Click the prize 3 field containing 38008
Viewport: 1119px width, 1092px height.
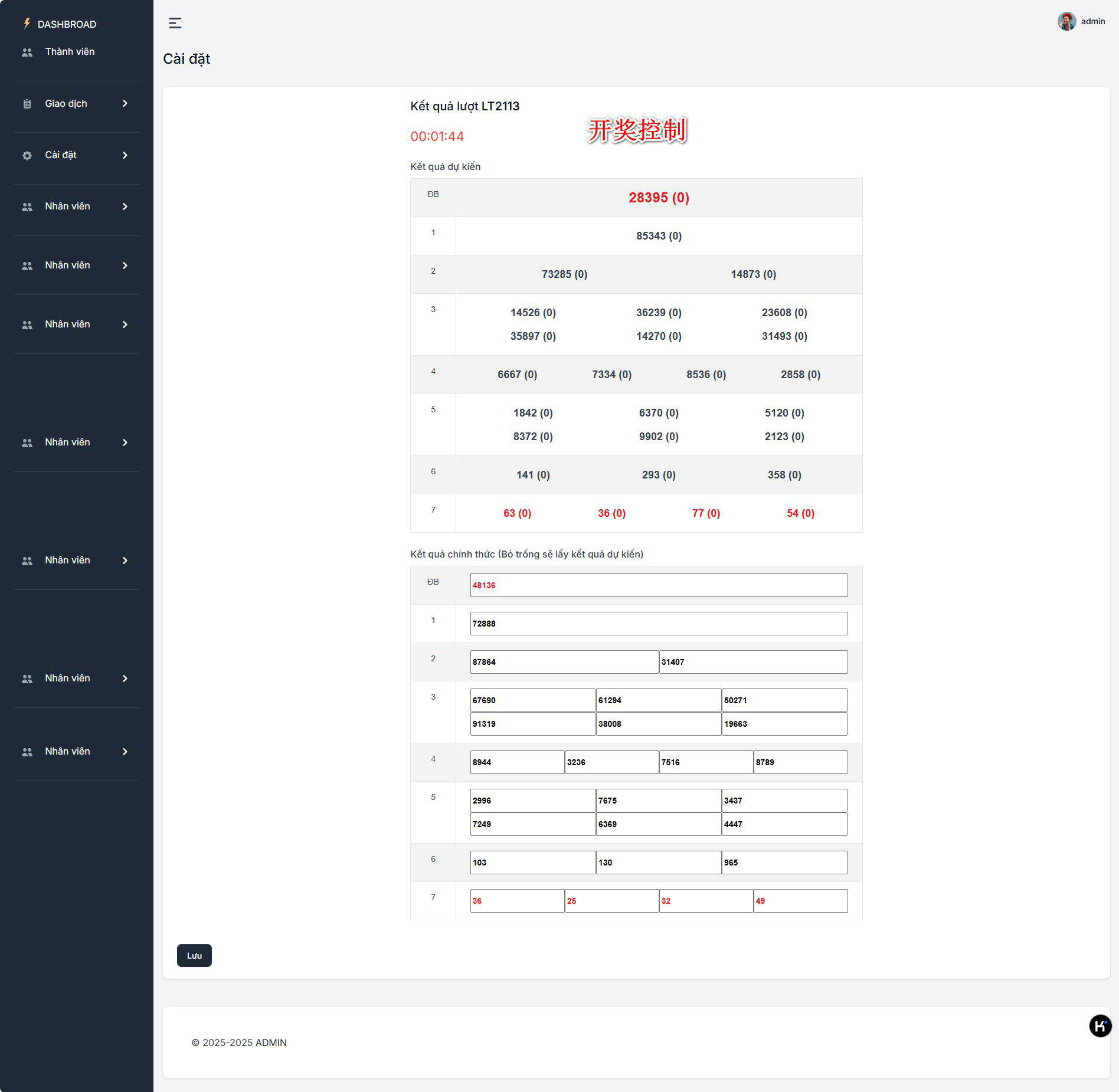tap(658, 724)
